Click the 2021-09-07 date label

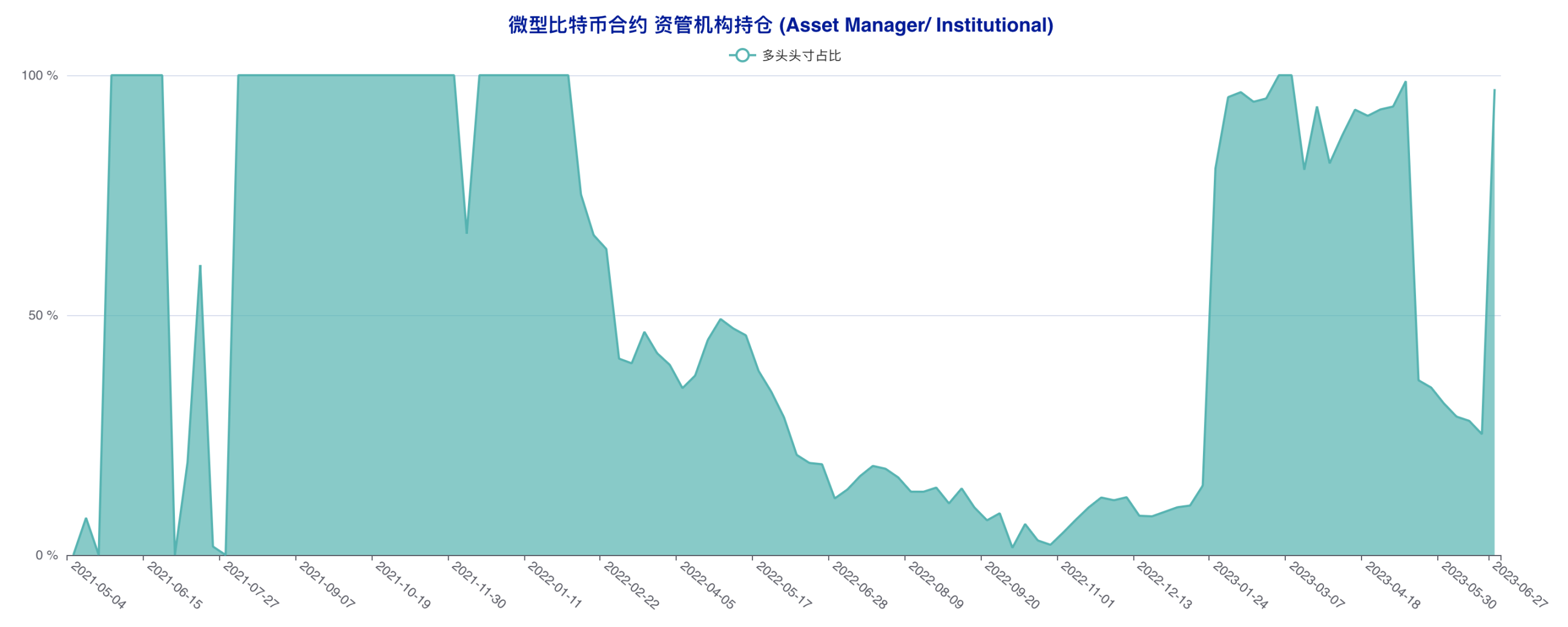tap(327, 585)
